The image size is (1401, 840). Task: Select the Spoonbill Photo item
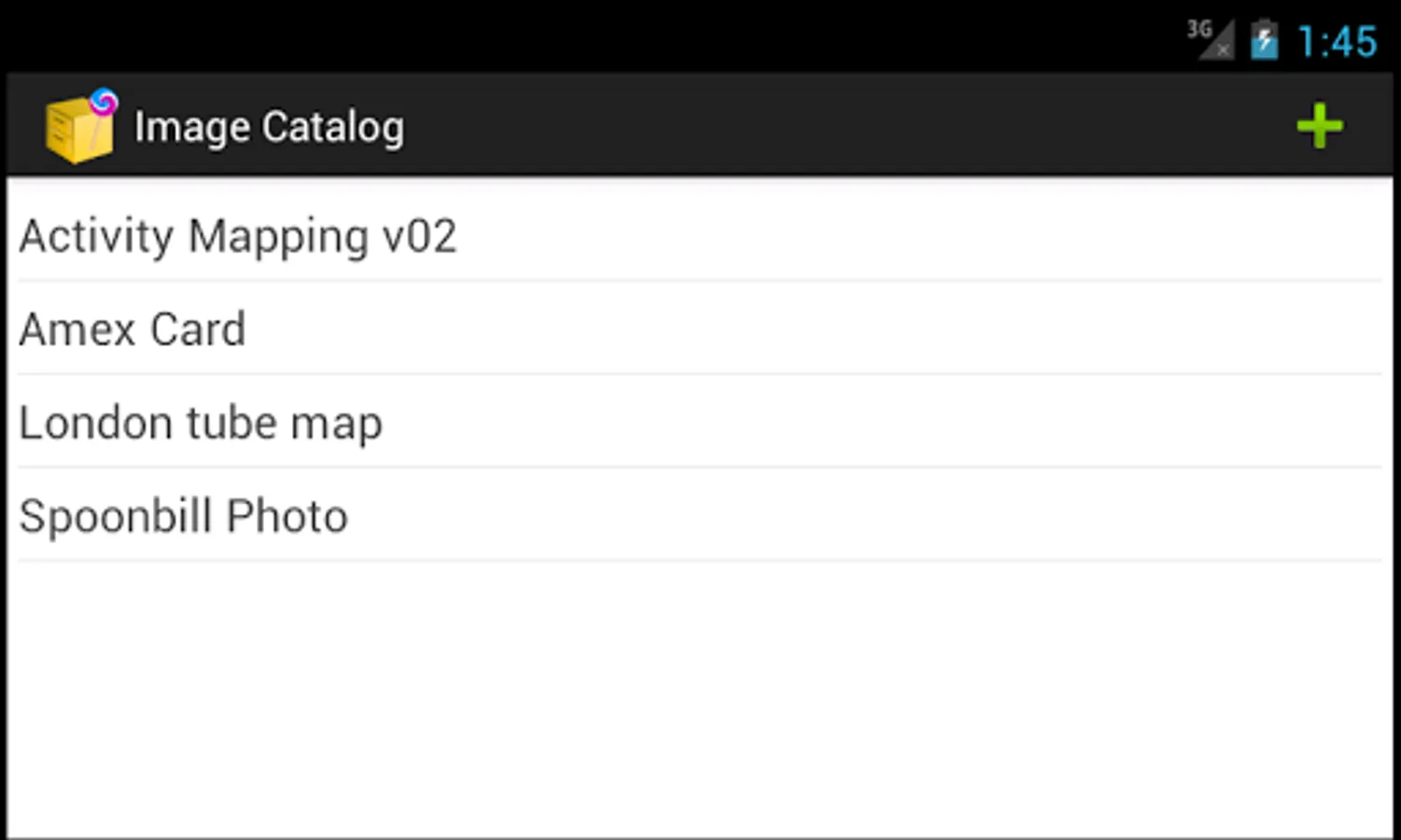(184, 516)
